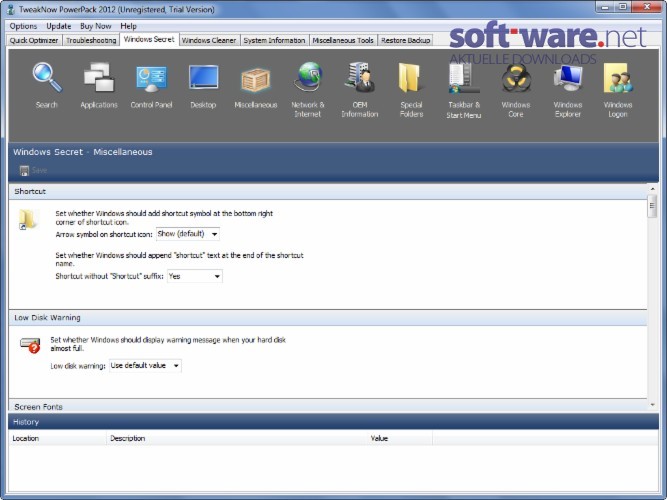Viewport: 667px width, 500px height.
Task: Maximize the TweakNow PowerPack window
Action: (623, 7)
